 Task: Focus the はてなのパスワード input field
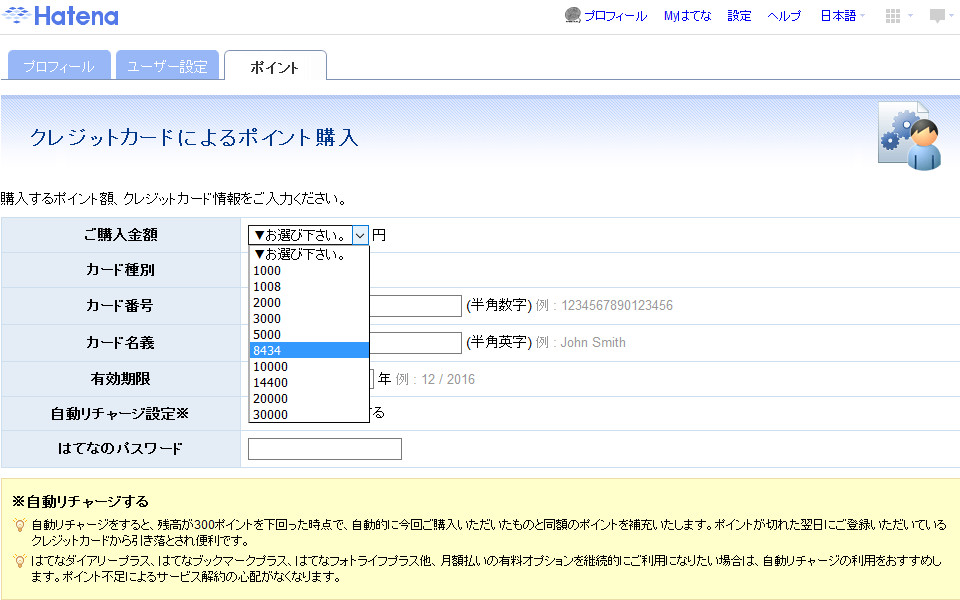click(x=324, y=449)
